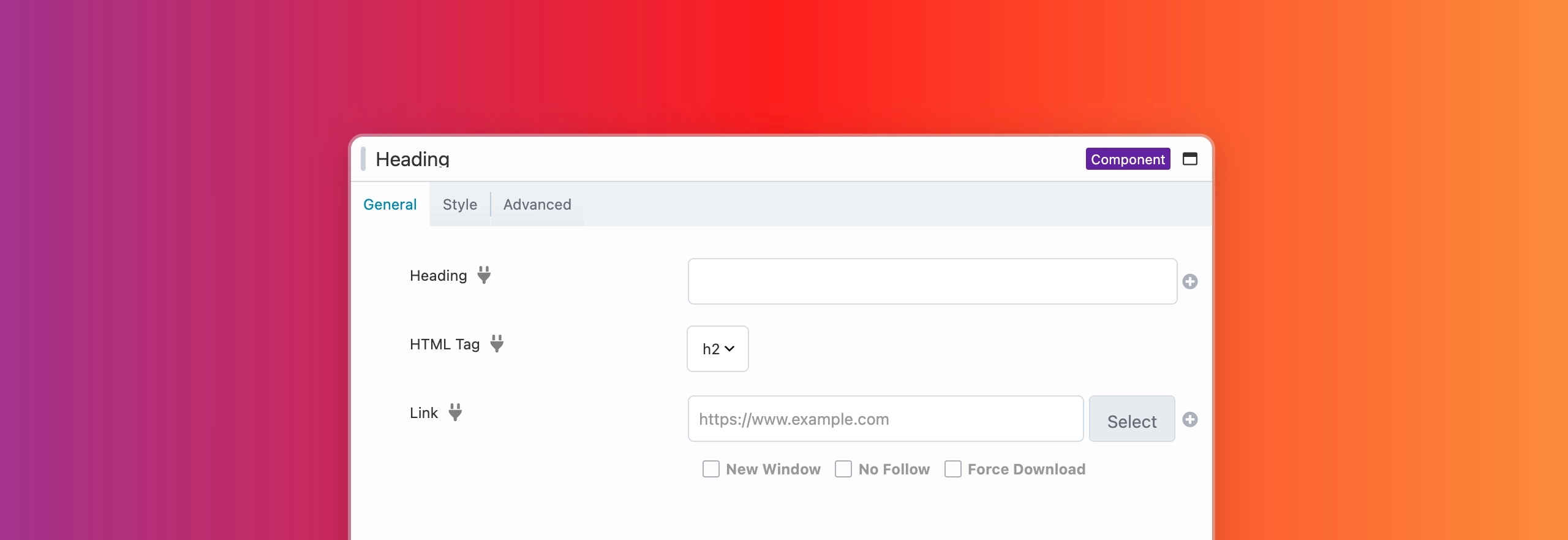Viewport: 1568px width, 540px height.
Task: Click the grey handle bar left of the panel title
Action: [363, 159]
